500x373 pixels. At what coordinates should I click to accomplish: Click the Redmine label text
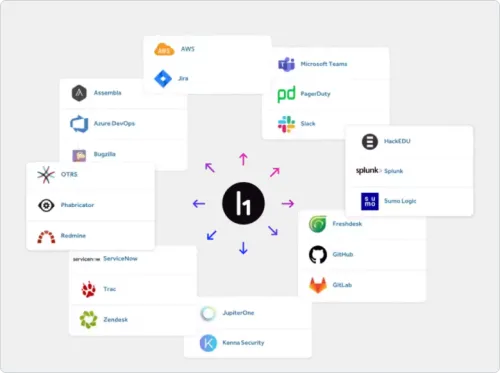[x=73, y=236]
